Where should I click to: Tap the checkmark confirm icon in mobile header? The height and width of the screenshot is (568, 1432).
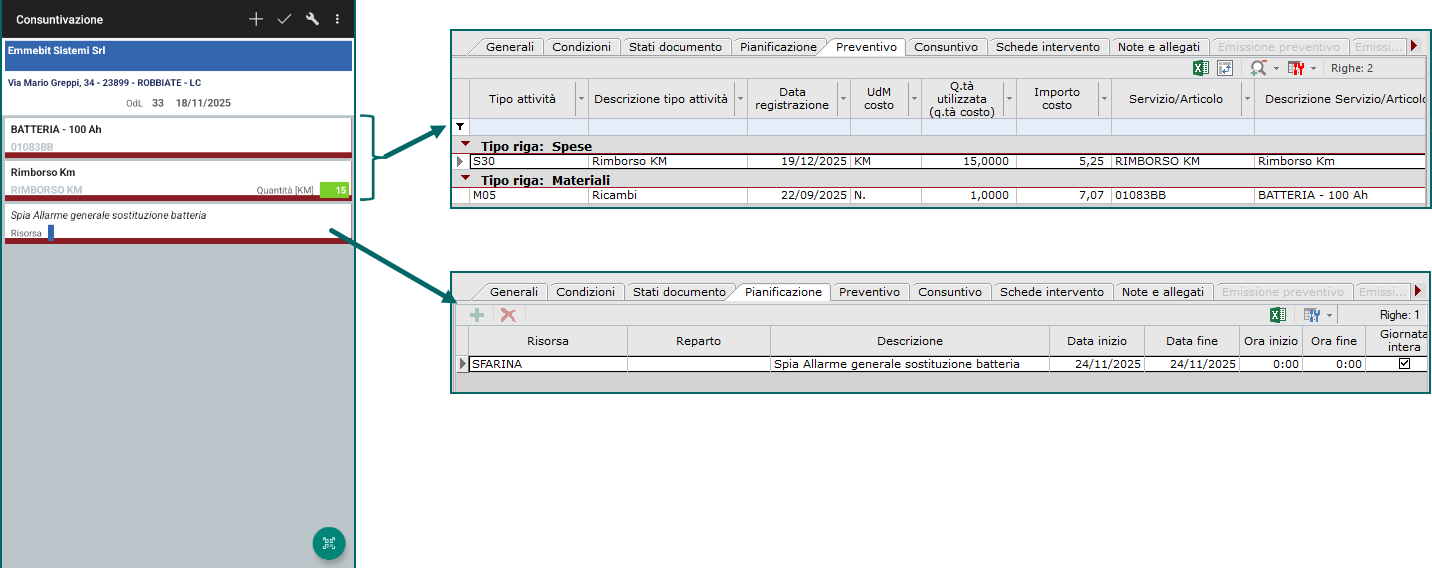click(x=284, y=19)
